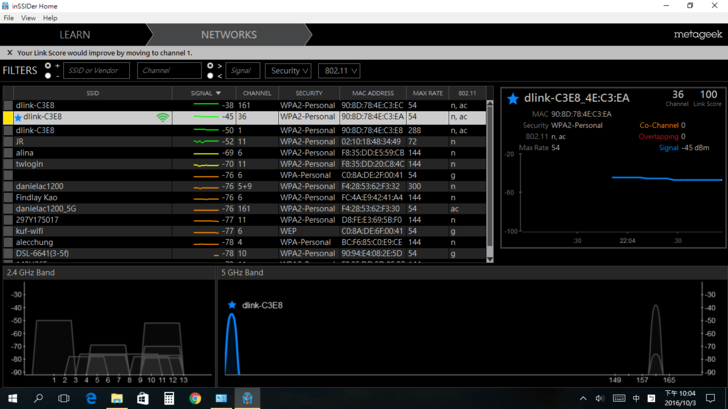This screenshot has height=409, width=728.
Task: Toggle color box for alina network
Action: (8, 153)
